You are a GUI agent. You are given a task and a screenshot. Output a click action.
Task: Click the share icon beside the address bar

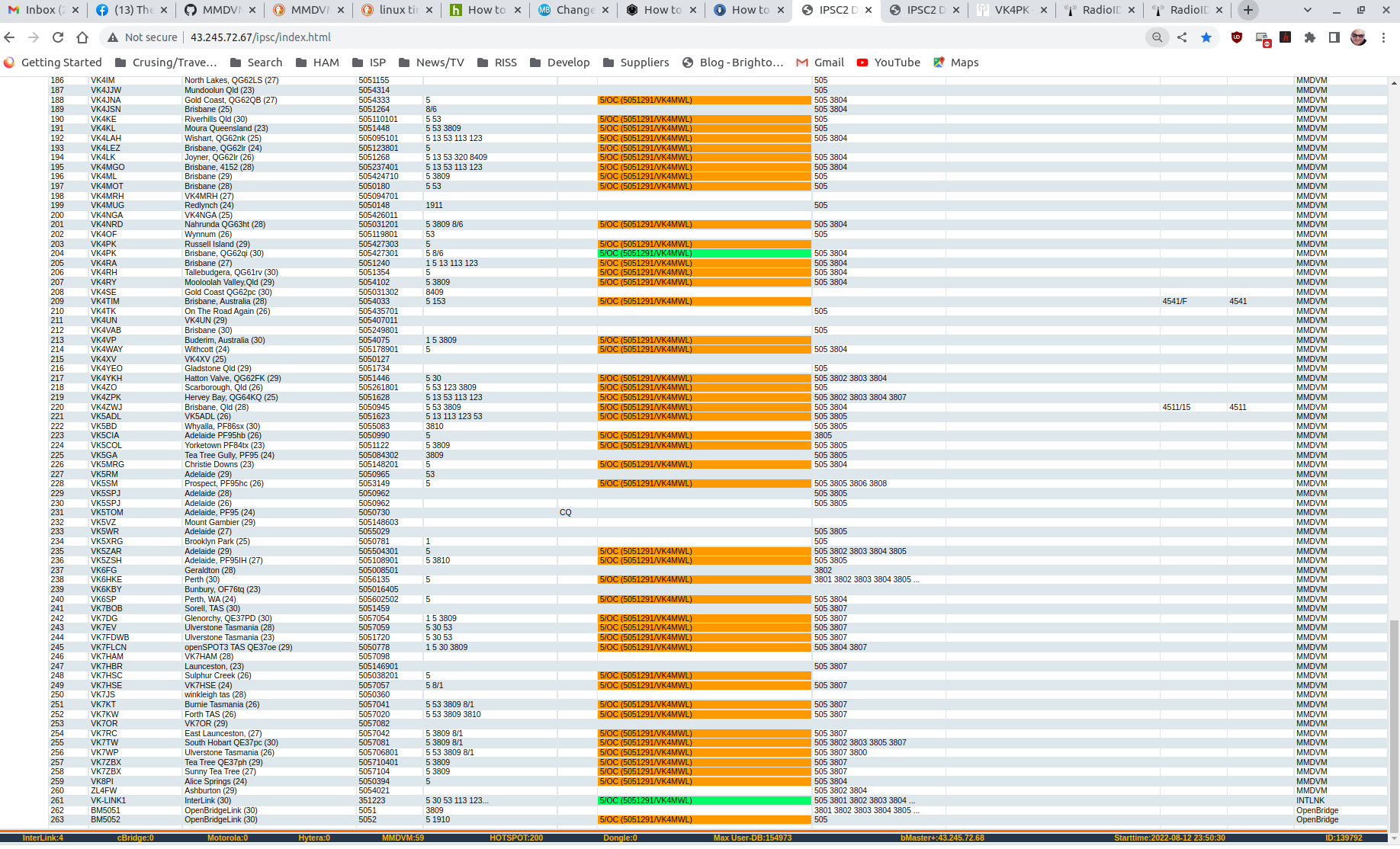1182,37
